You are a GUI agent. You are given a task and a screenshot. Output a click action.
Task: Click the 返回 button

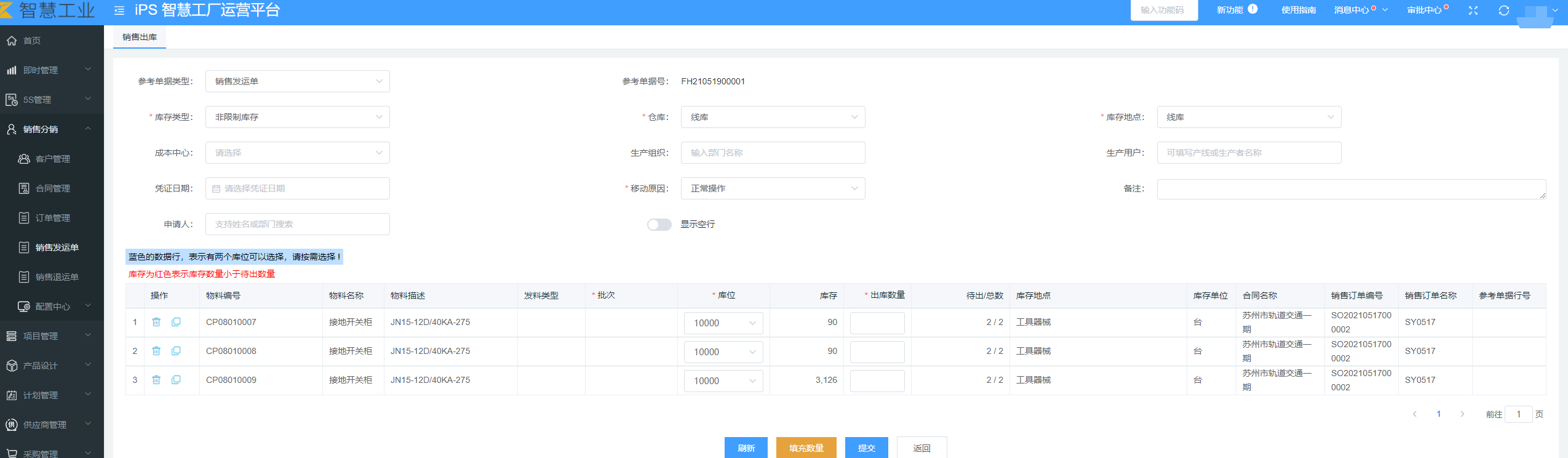pos(921,448)
